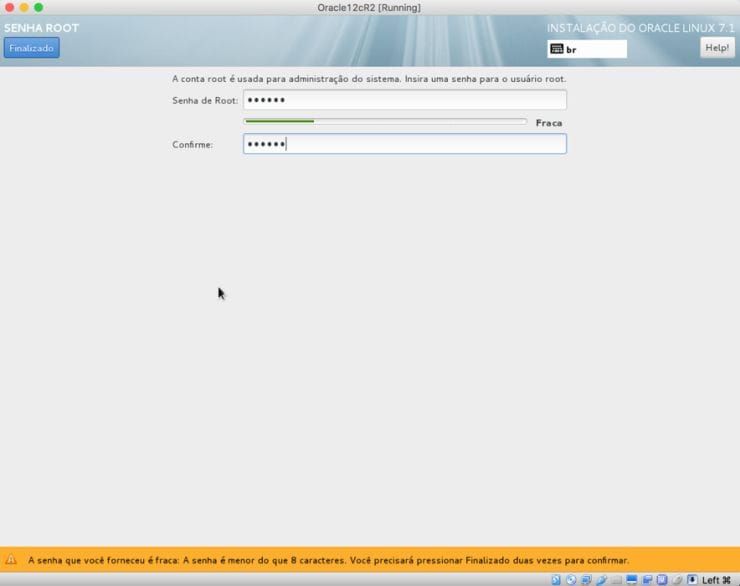The width and height of the screenshot is (740, 586).
Task: Click the Fraca strength label
Action: tap(549, 123)
